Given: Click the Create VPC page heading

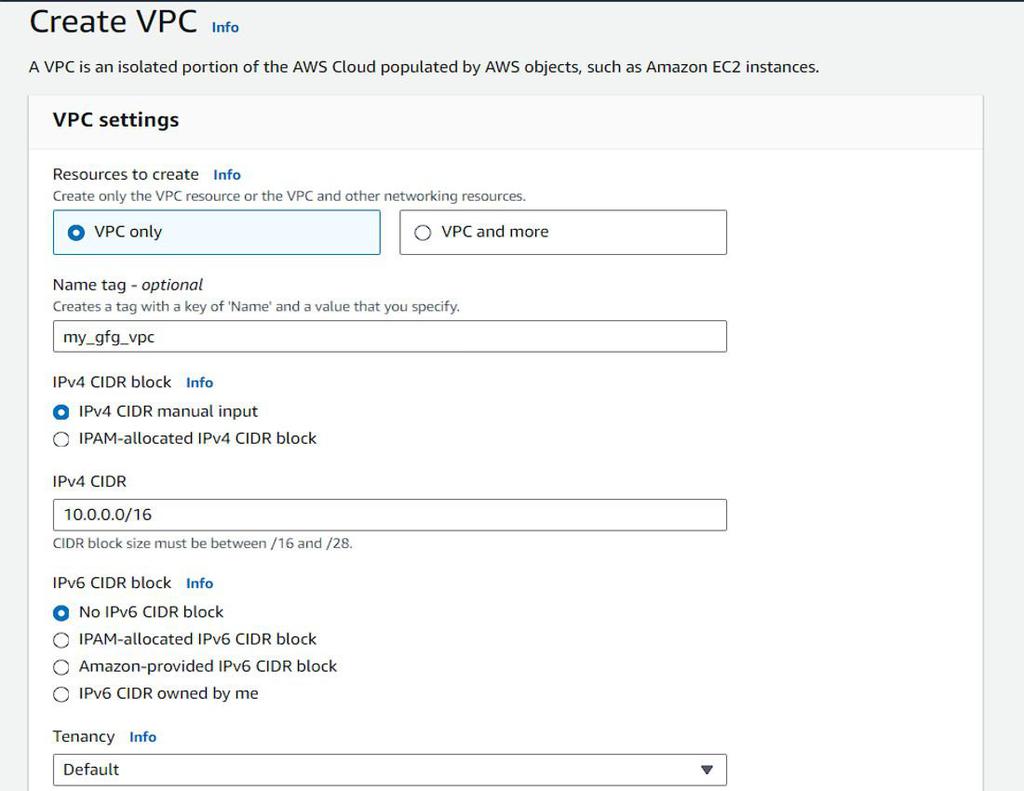Looking at the screenshot, I should click(x=113, y=22).
